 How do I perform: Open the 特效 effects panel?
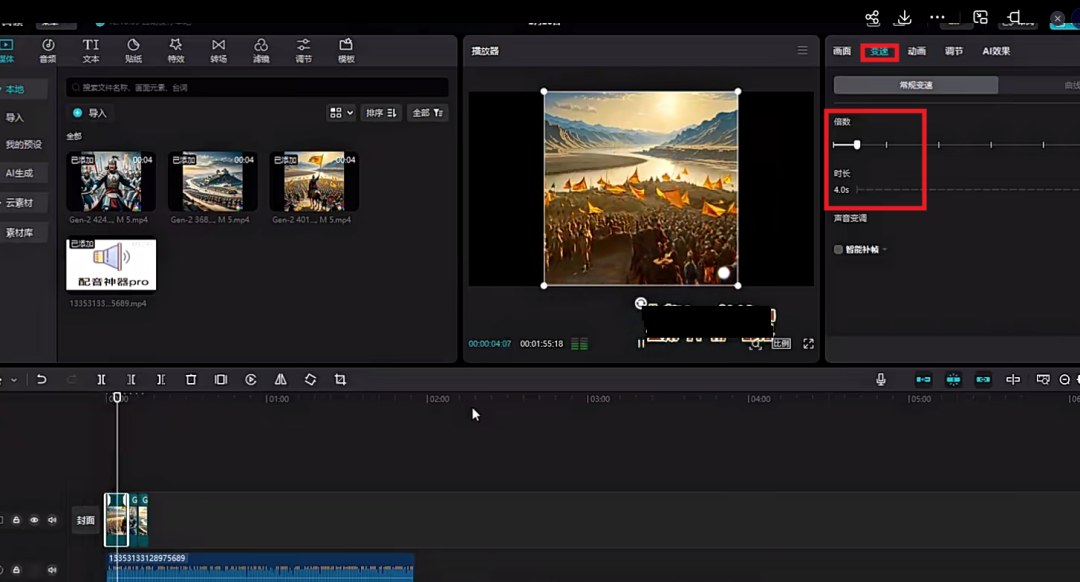tap(176, 50)
